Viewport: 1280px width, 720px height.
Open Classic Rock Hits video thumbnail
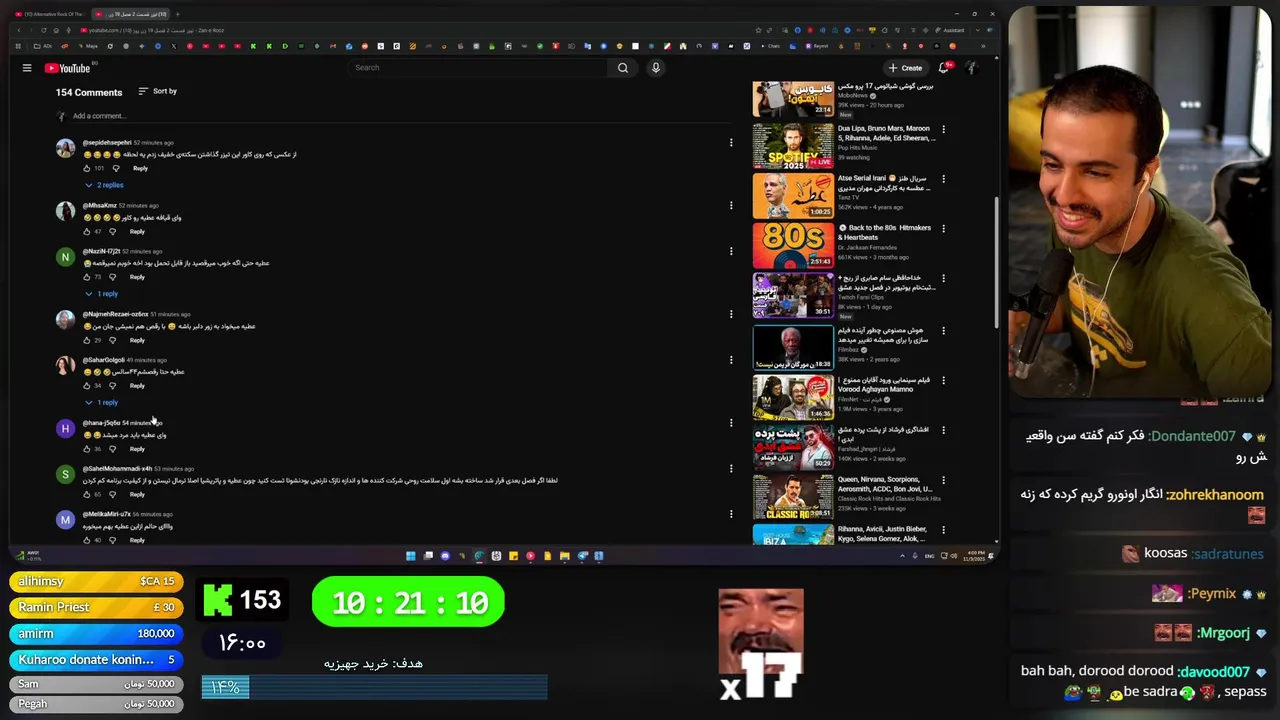793,497
